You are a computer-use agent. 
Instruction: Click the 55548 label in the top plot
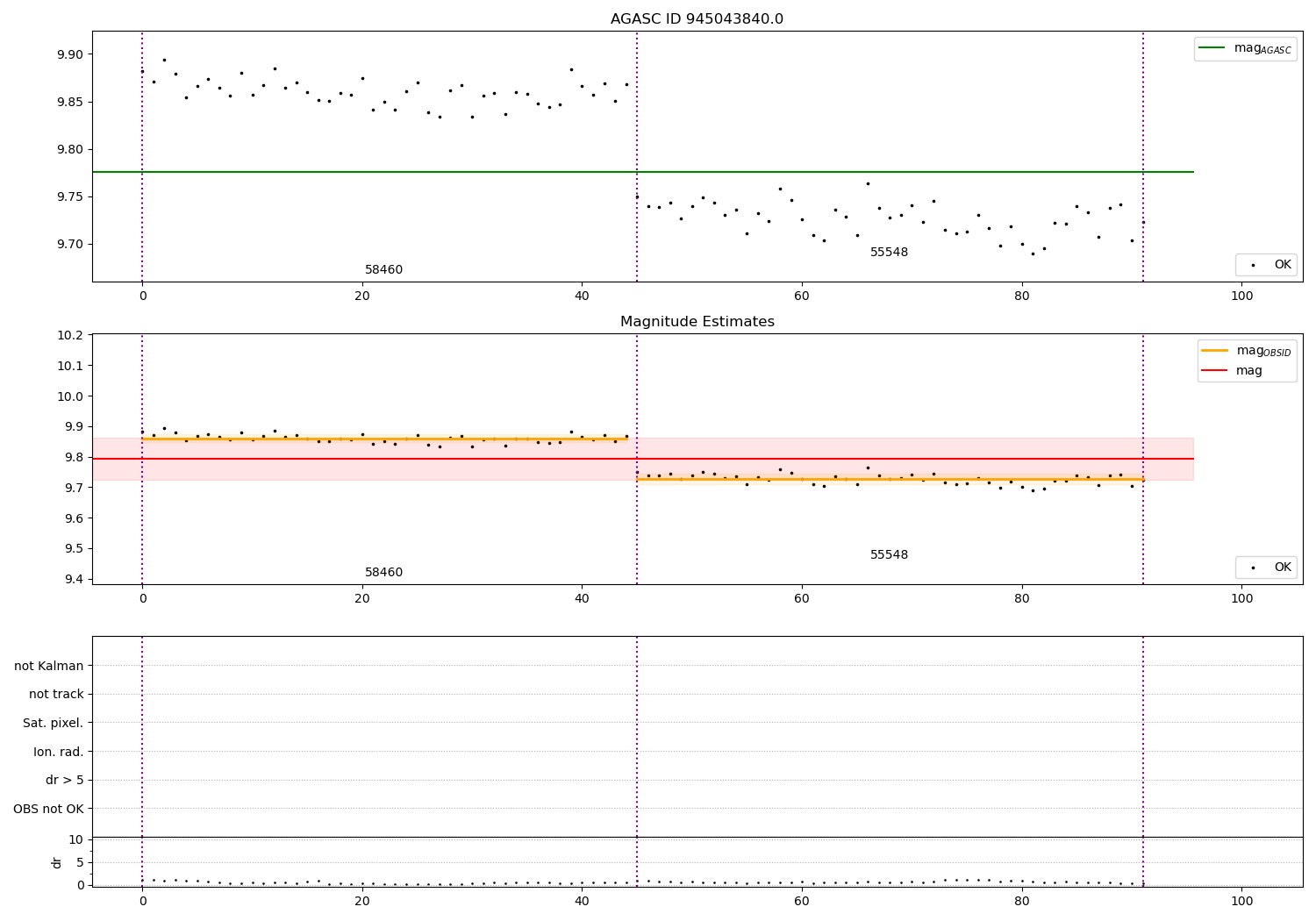point(889,253)
